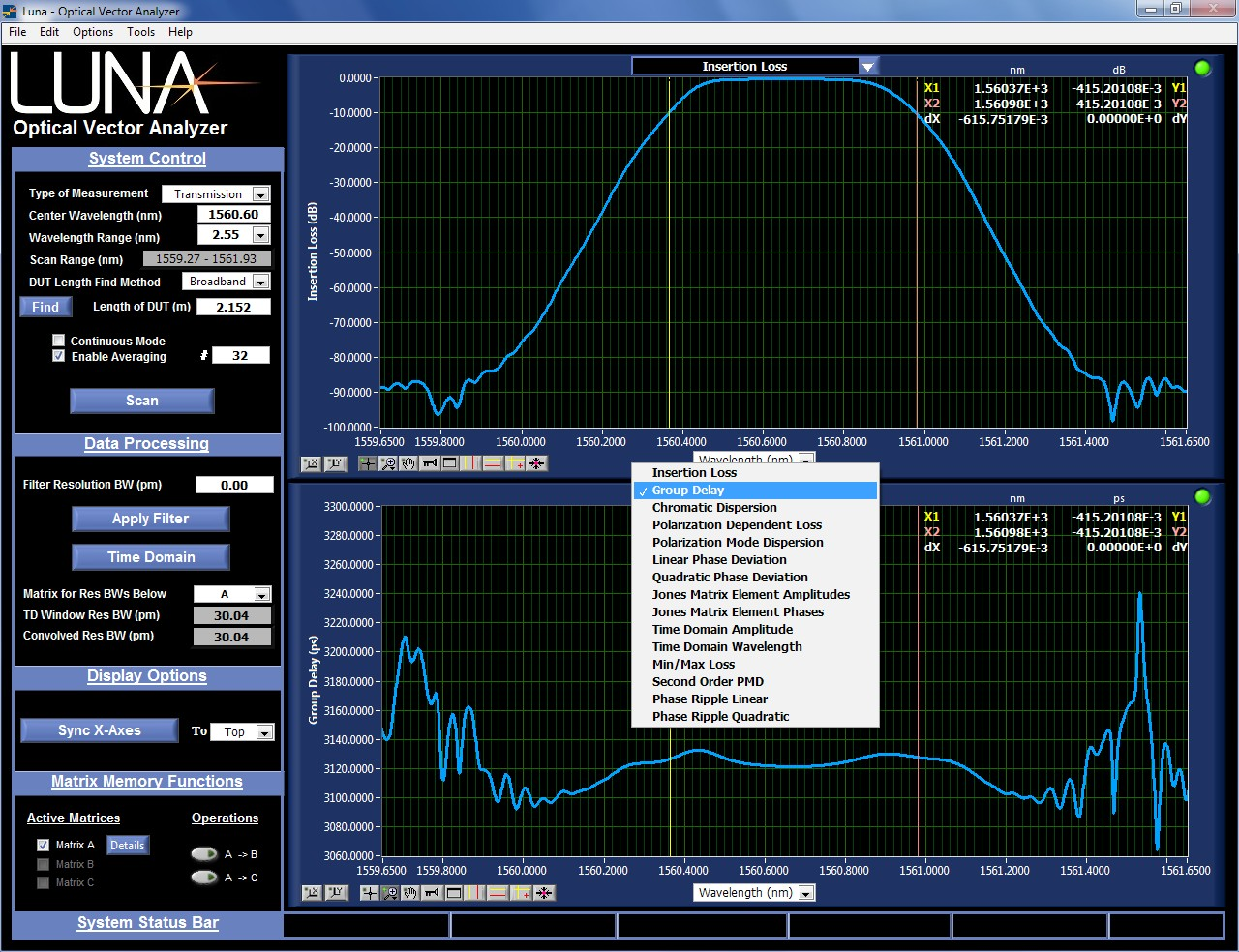Toggle the Matrix A checkbox

tap(43, 845)
